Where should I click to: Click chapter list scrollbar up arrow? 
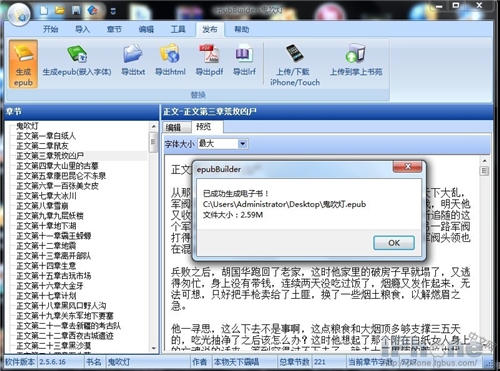coord(153,127)
